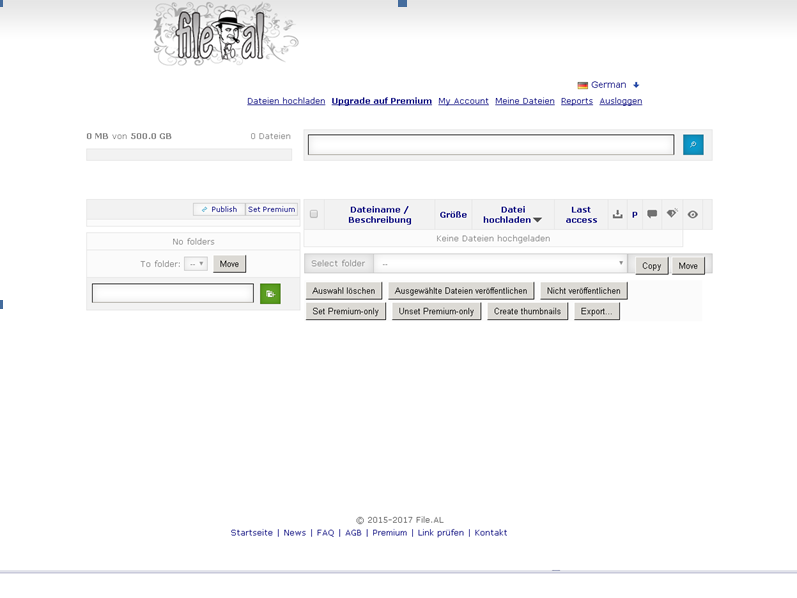Click the '0 MB von 500.0 GB' text
This screenshot has width=797, height=598.
point(129,136)
